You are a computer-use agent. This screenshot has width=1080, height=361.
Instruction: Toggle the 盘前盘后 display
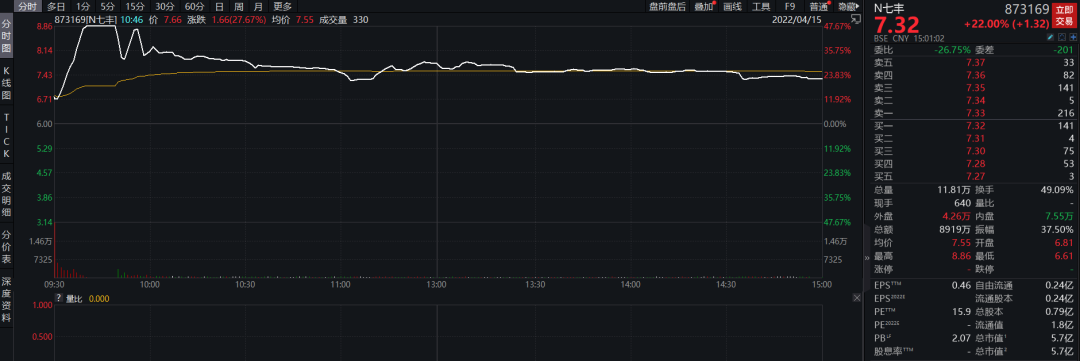pos(667,6)
